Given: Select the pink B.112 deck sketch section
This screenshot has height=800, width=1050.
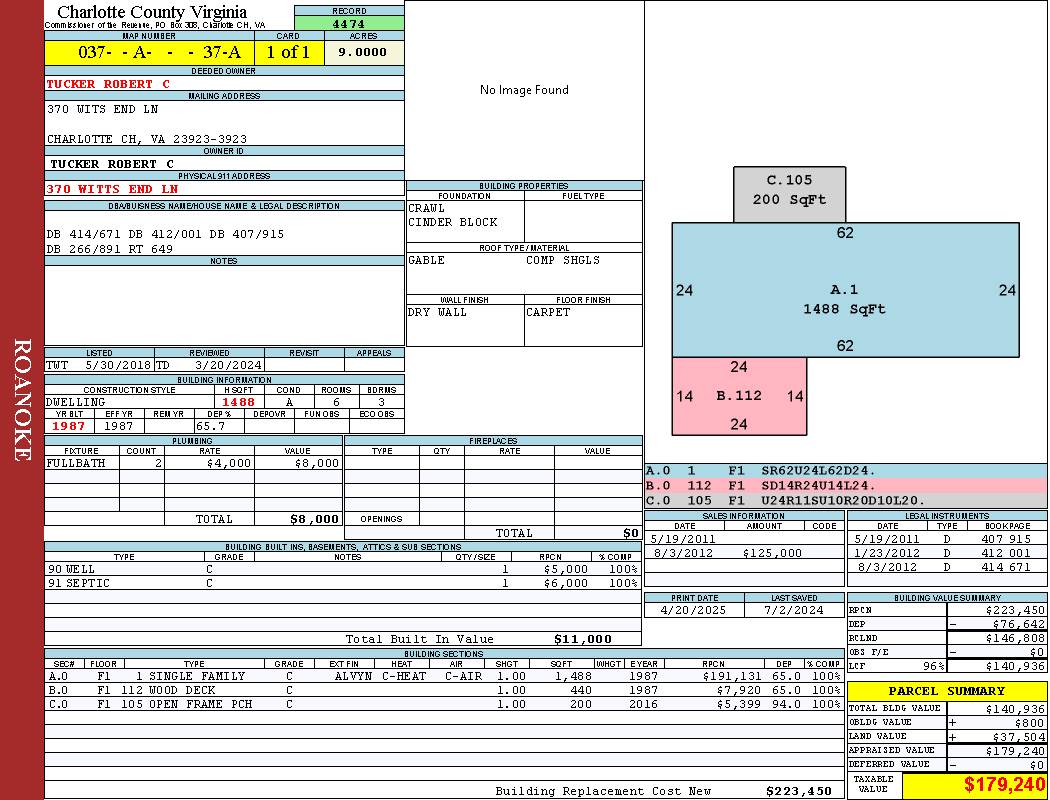Looking at the screenshot, I should pyautogui.click(x=739, y=396).
